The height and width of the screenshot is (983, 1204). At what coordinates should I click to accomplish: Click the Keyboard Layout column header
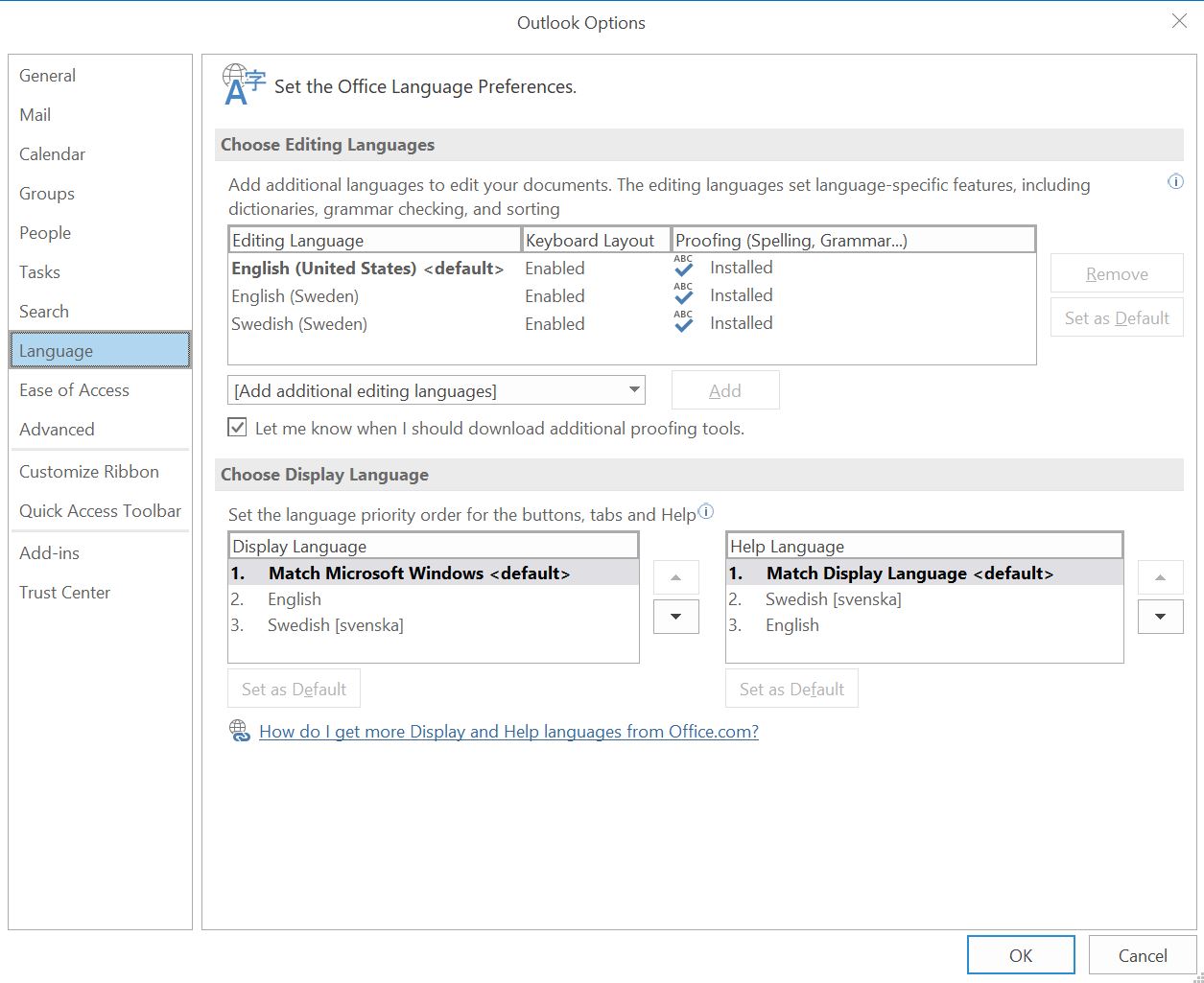596,240
